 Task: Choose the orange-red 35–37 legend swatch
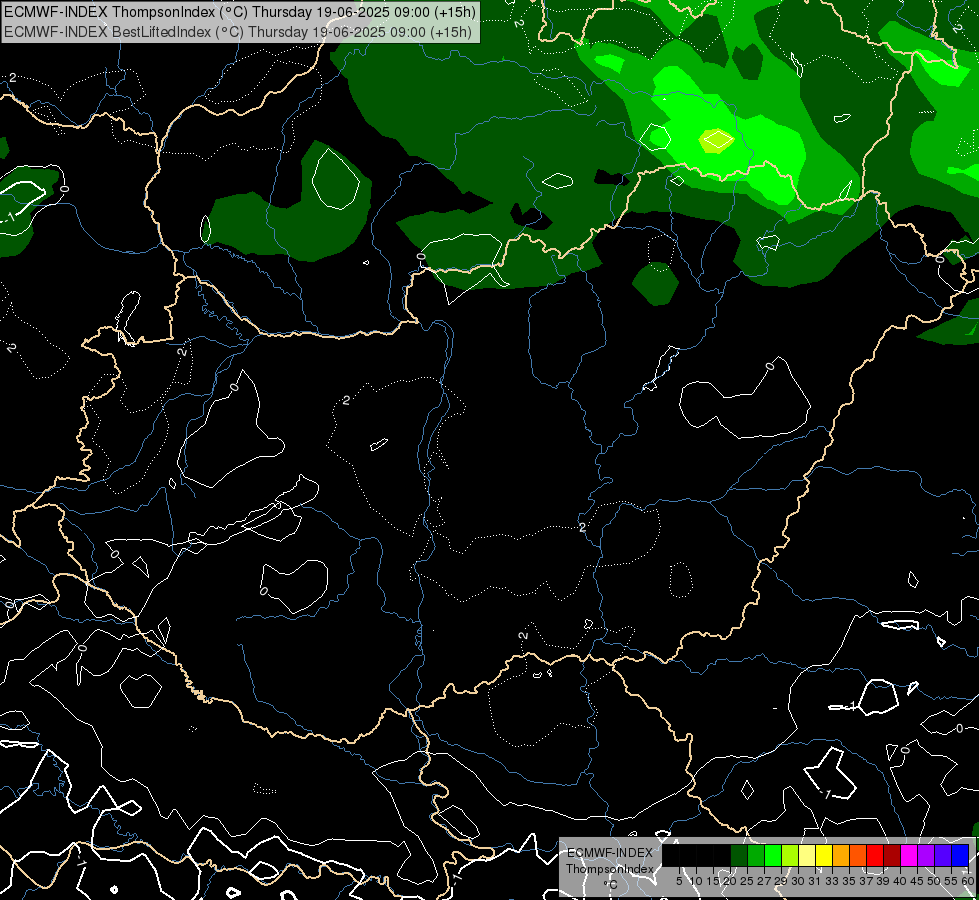click(x=858, y=855)
